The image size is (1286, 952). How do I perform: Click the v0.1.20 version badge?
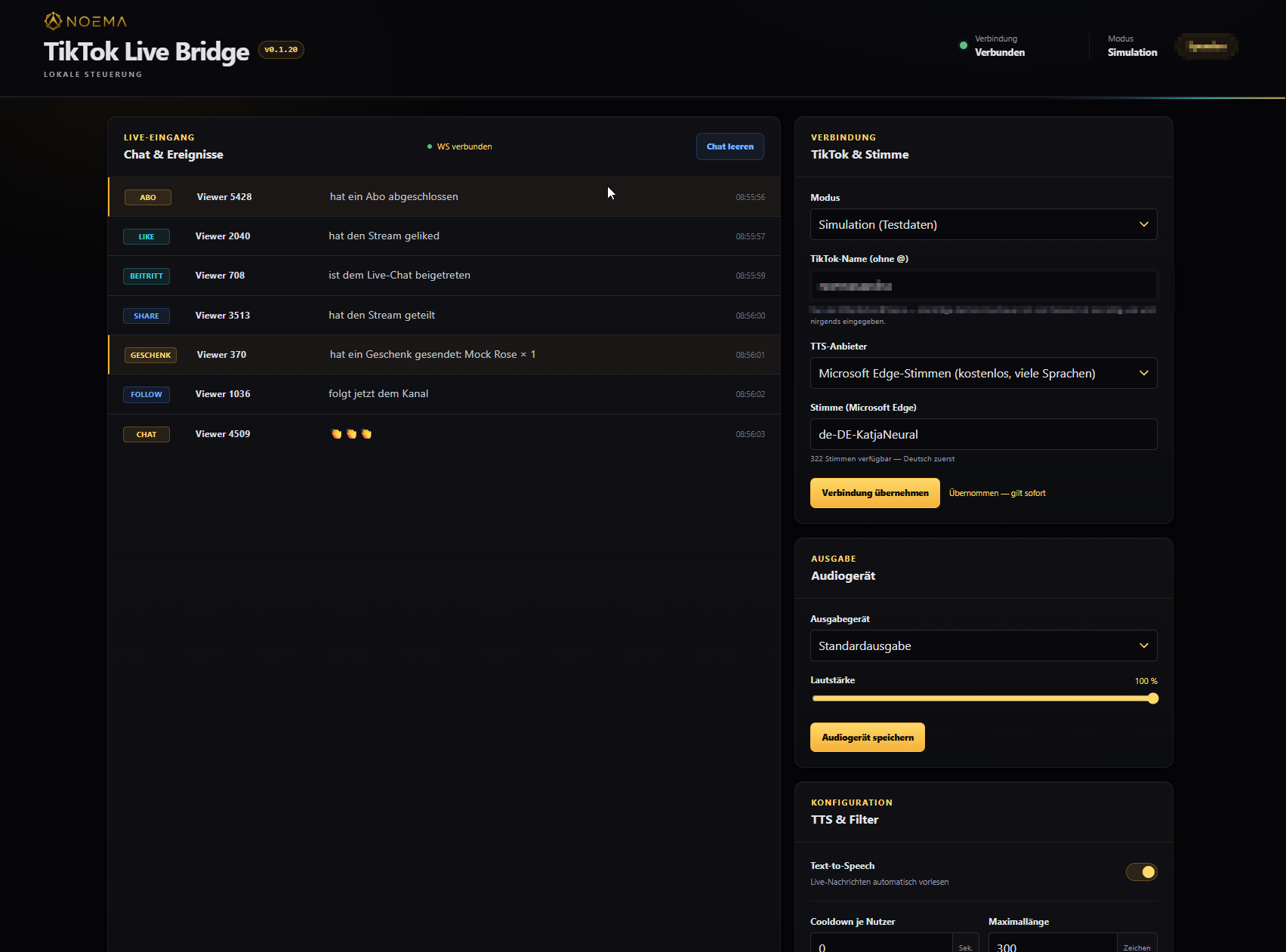click(281, 50)
